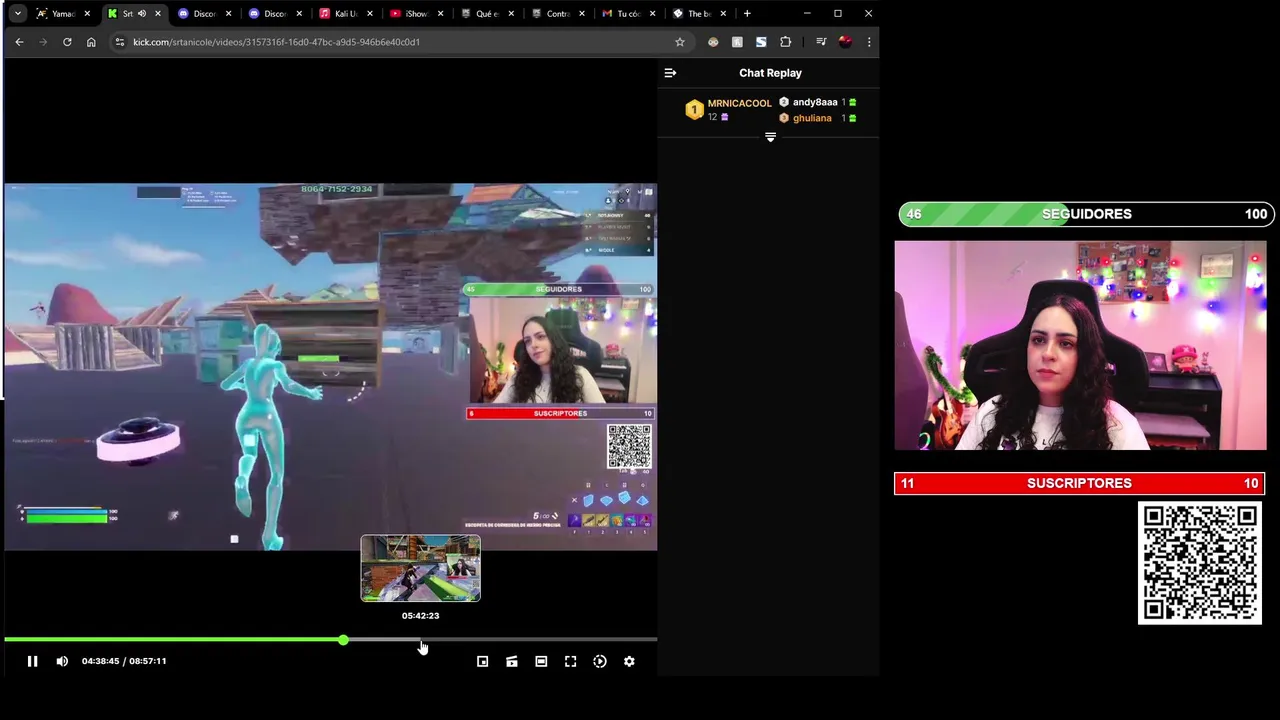
Task: Click the seek preview thumbnail
Action: click(x=420, y=568)
